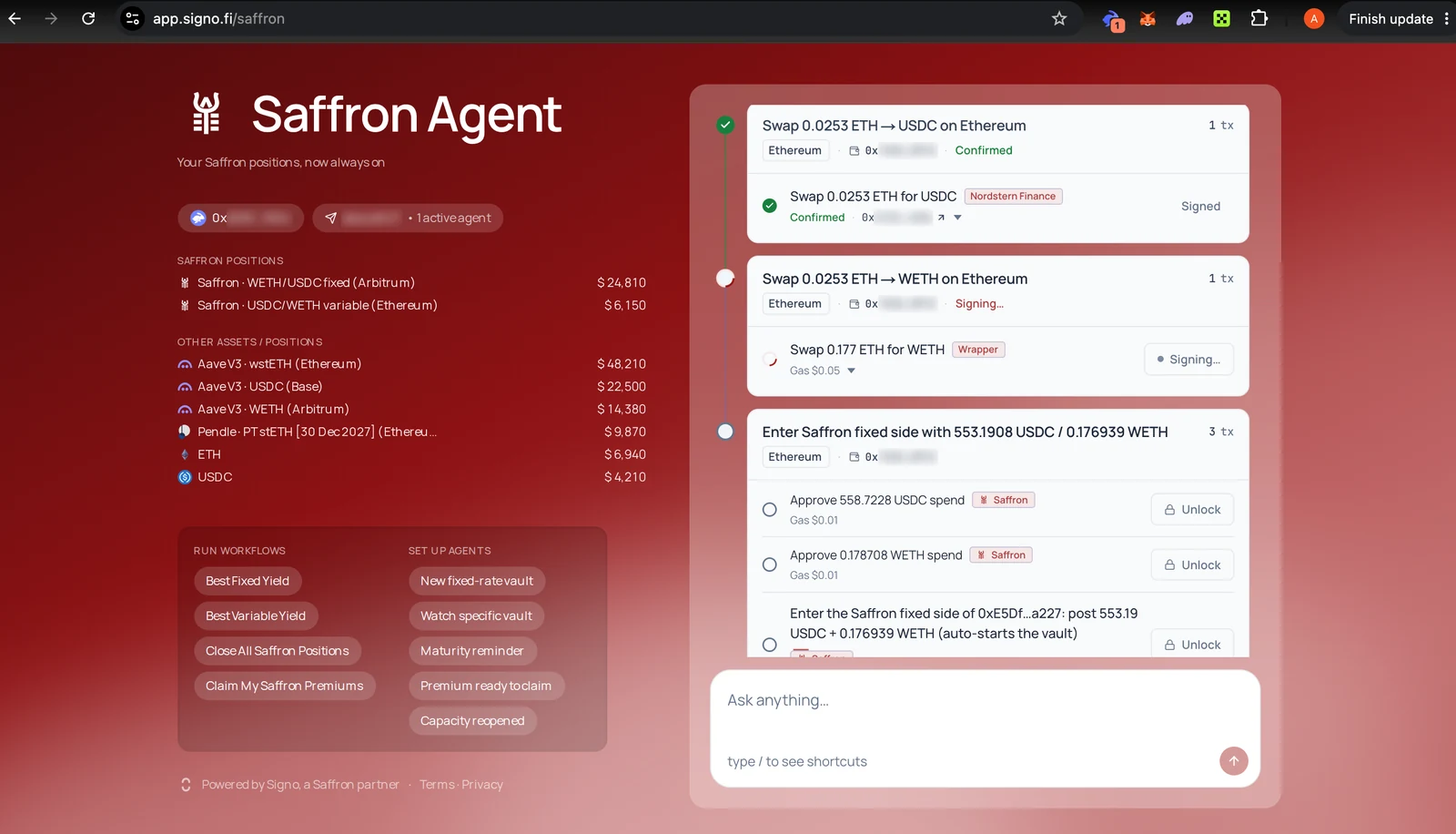Open the green dice extension icon
This screenshot has height=834, width=1456.
tap(1221, 18)
